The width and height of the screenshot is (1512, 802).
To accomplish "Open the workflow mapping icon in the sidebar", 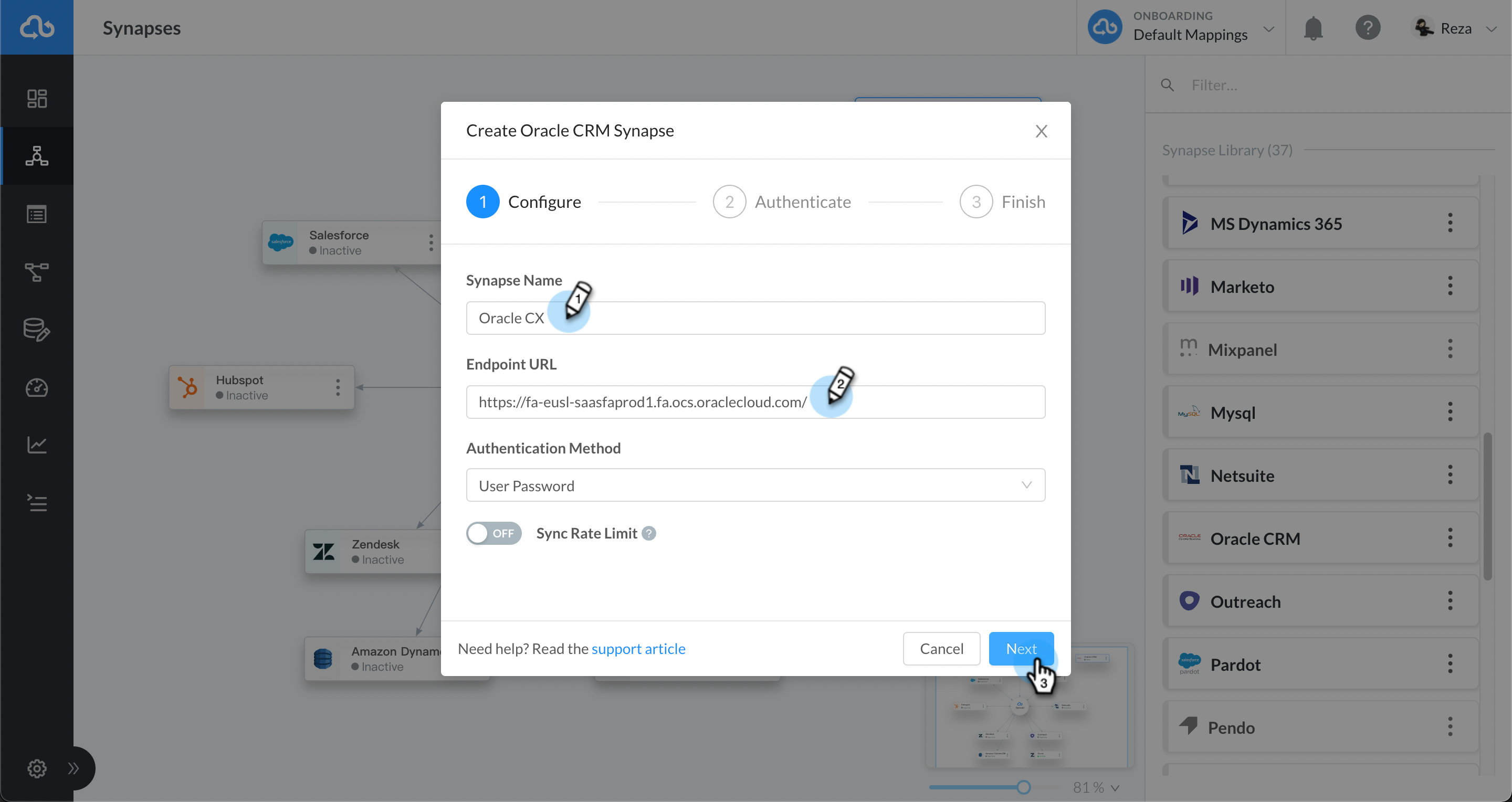I will 37,272.
